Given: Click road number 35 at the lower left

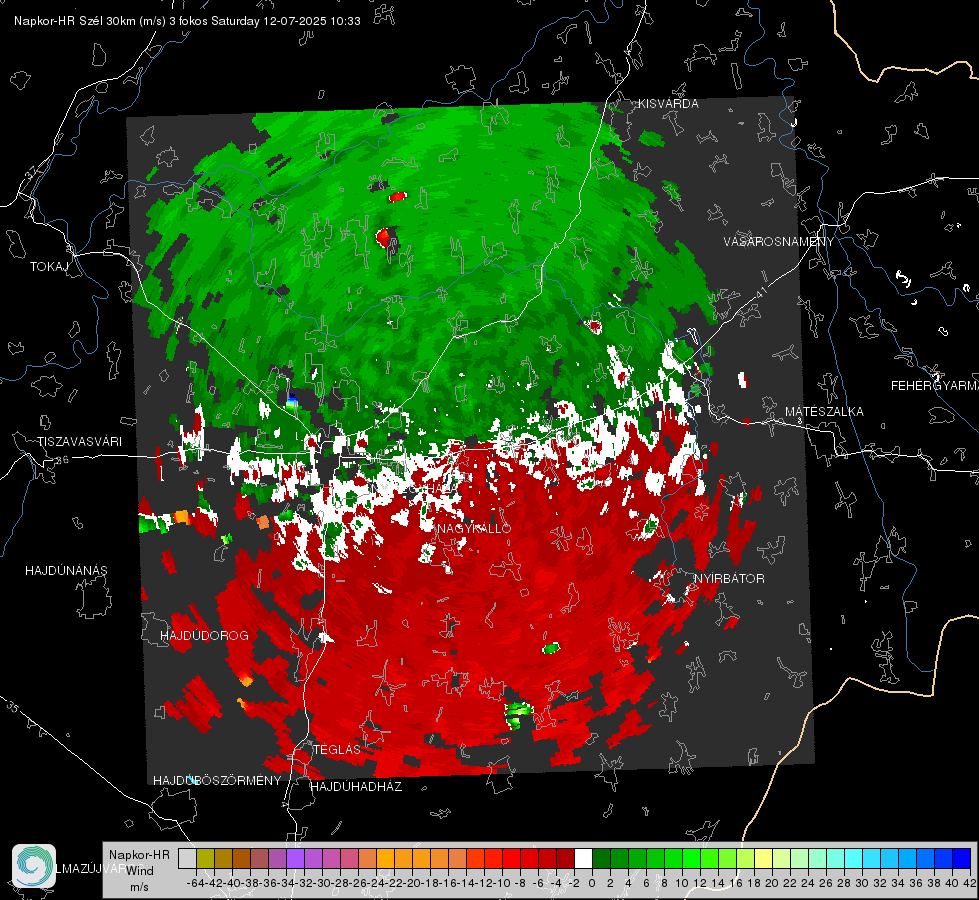Looking at the screenshot, I should 12,706.
